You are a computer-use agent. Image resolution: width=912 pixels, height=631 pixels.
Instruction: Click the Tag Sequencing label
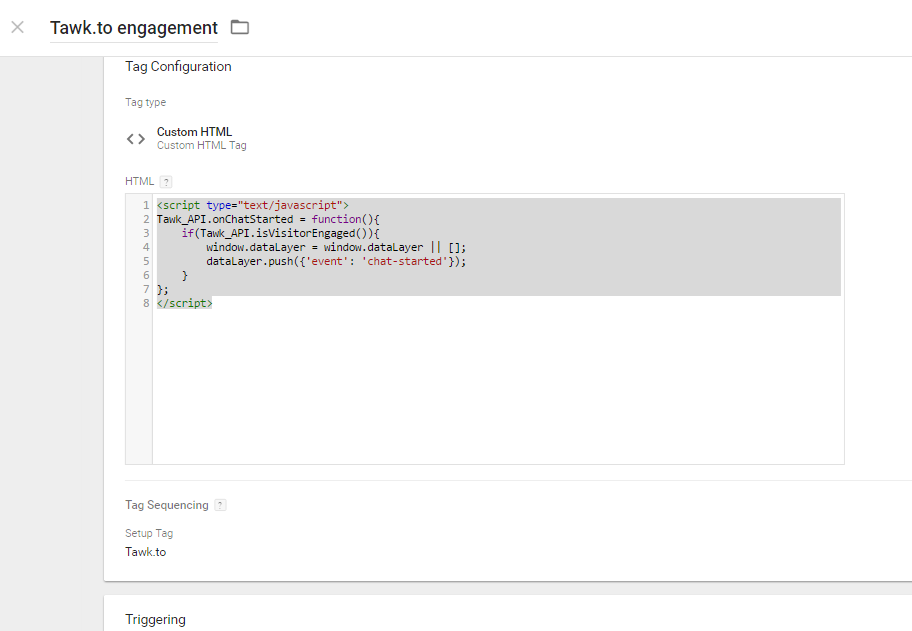point(166,505)
